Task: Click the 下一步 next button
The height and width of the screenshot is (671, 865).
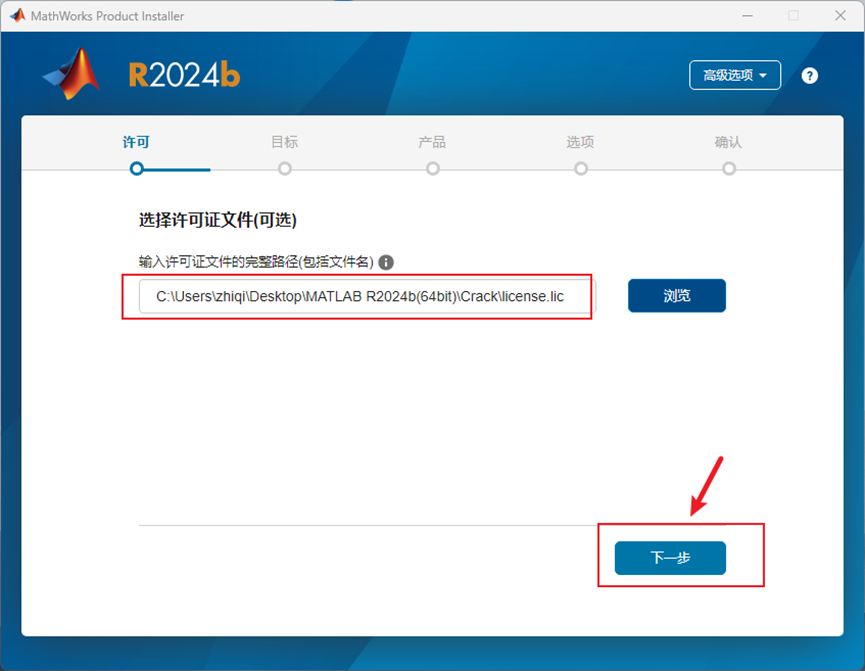Action: [x=670, y=558]
